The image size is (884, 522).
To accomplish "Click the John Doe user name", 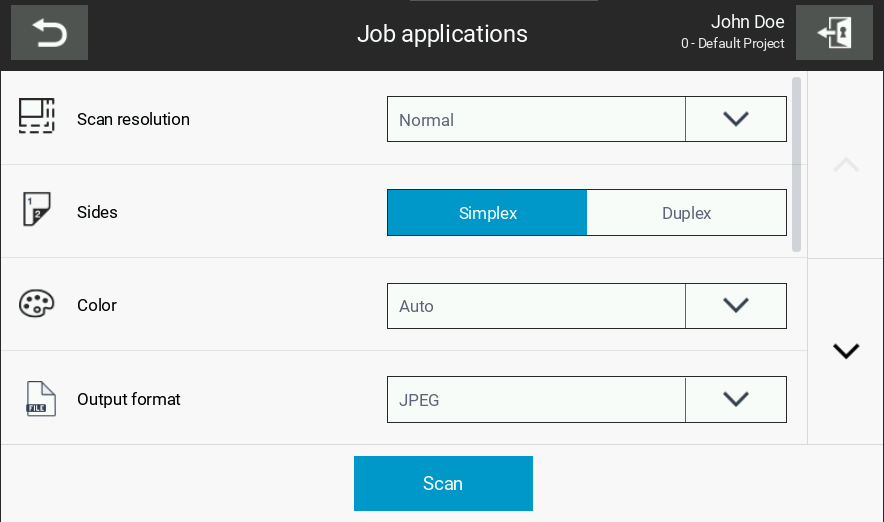I will click(x=747, y=21).
